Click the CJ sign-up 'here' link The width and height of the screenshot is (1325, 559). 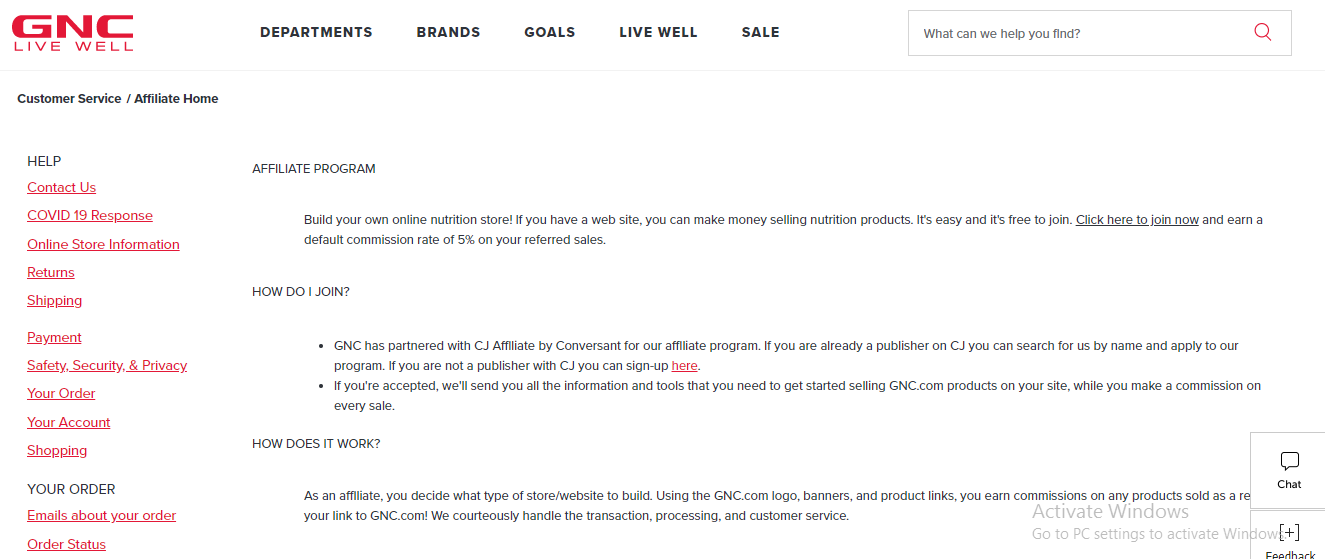(x=684, y=366)
